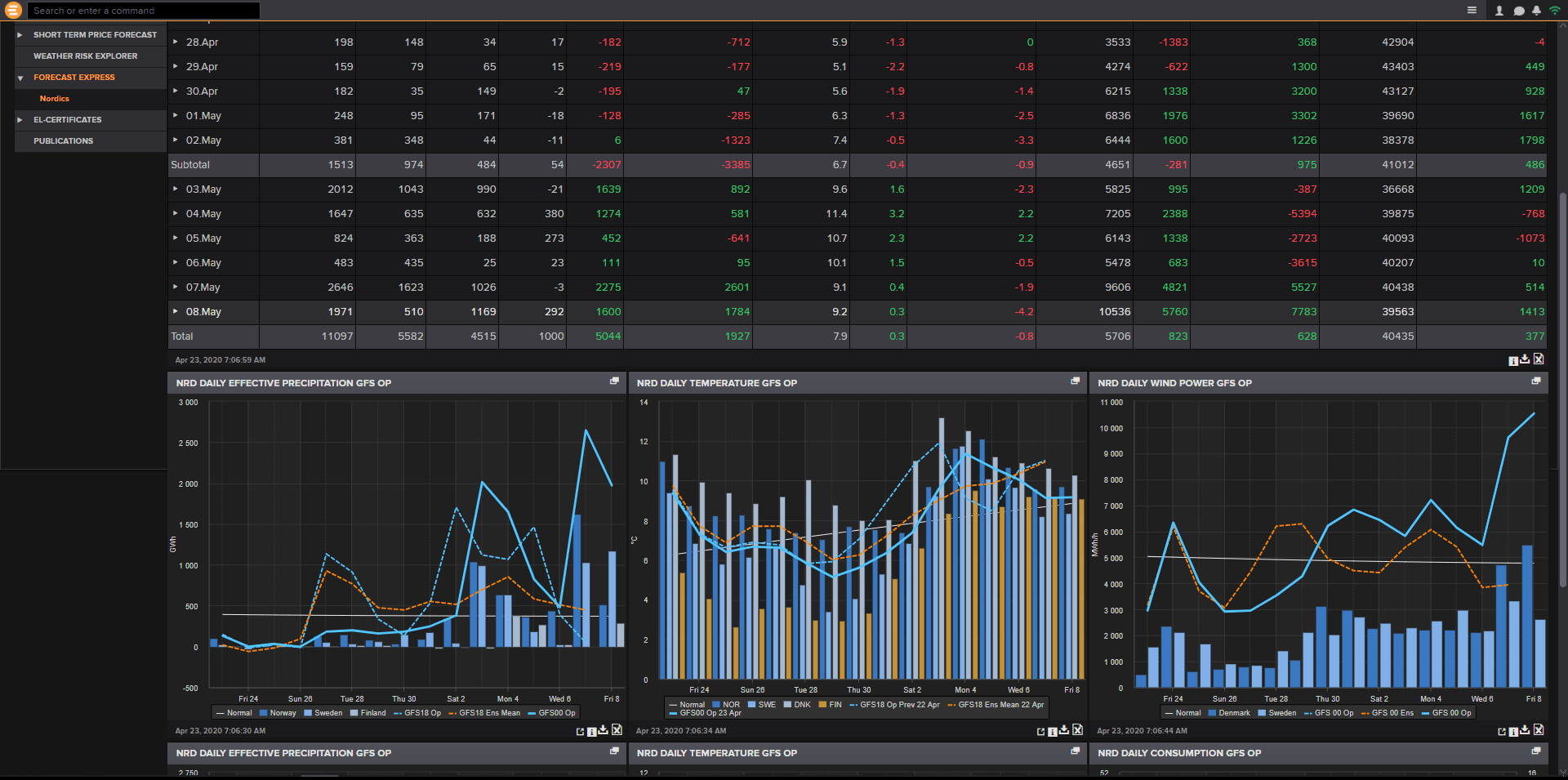Expand the 28.Apr table row
Viewport: 1568px width, 780px height.
(x=175, y=42)
